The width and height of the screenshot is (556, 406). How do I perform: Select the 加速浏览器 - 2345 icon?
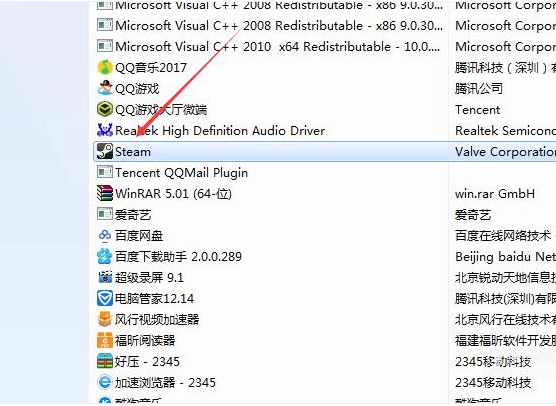[x=105, y=382]
